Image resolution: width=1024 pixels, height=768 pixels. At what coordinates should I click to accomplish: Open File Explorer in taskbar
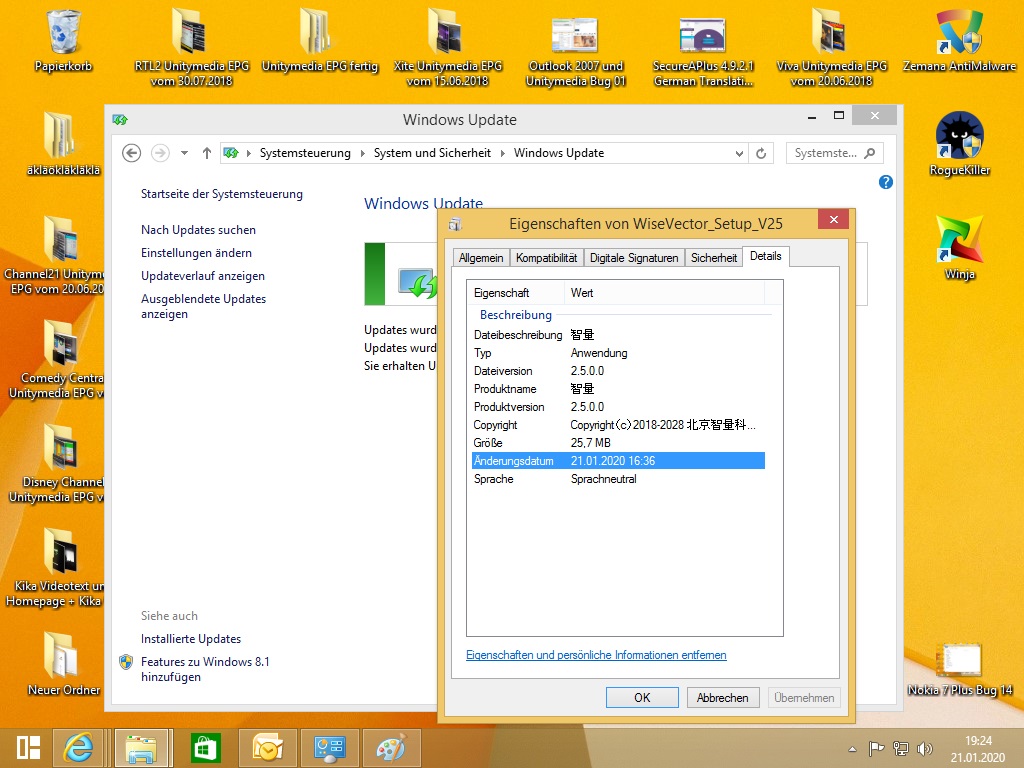tap(142, 748)
